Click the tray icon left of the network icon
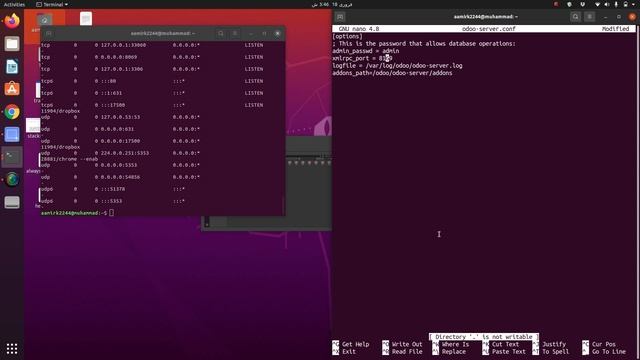The image size is (640, 360). (x=582, y=4)
